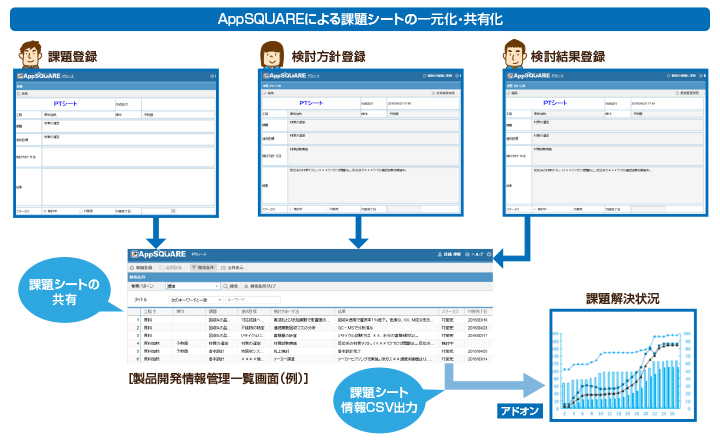Click the AppSQUARE logo in the 課題登録 screen
Image resolution: width=720 pixels, height=440 pixels.
pyautogui.click(x=39, y=76)
